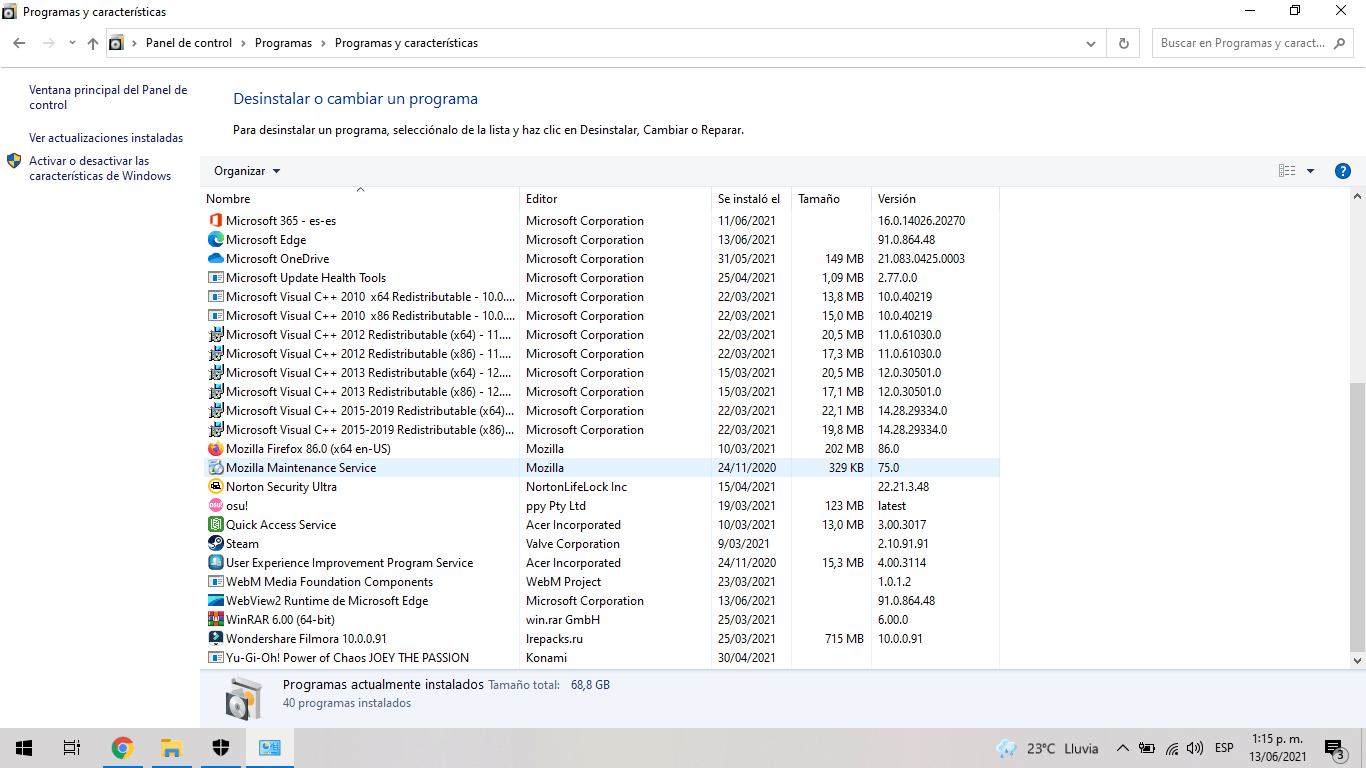Click the Microsoft 365 program icon
The image size is (1366, 768).
[215, 221]
